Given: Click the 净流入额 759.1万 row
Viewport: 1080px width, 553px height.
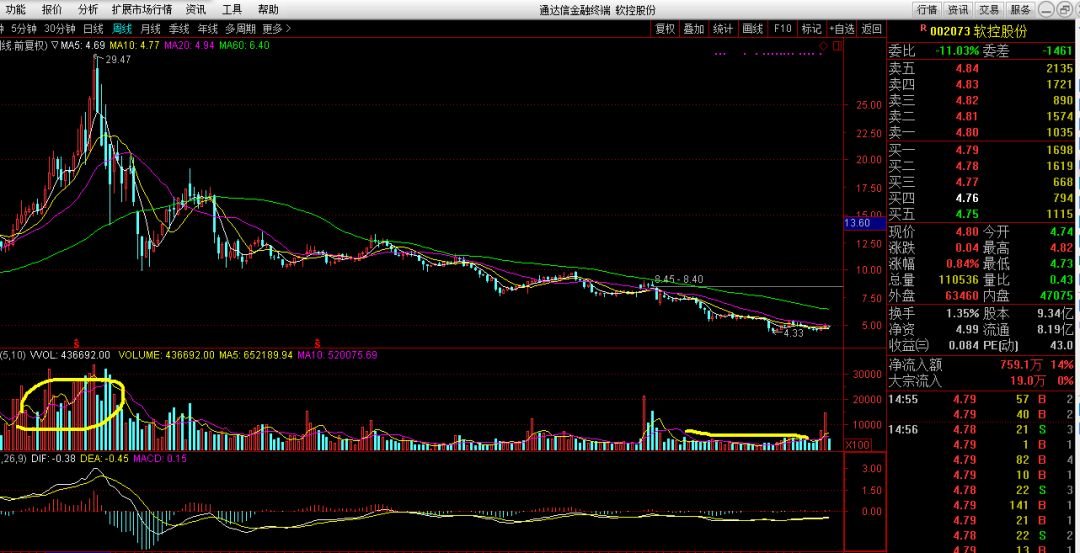Looking at the screenshot, I should (x=981, y=365).
